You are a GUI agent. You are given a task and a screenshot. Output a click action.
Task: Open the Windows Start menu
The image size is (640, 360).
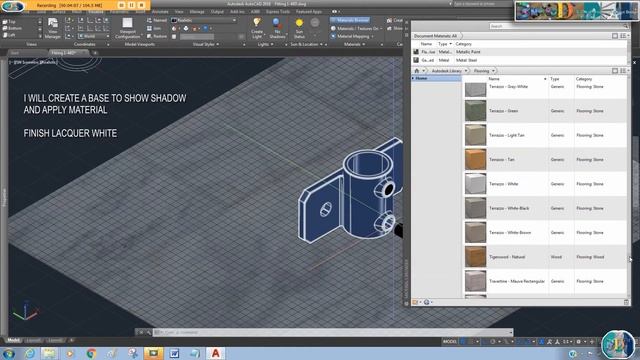[9, 353]
